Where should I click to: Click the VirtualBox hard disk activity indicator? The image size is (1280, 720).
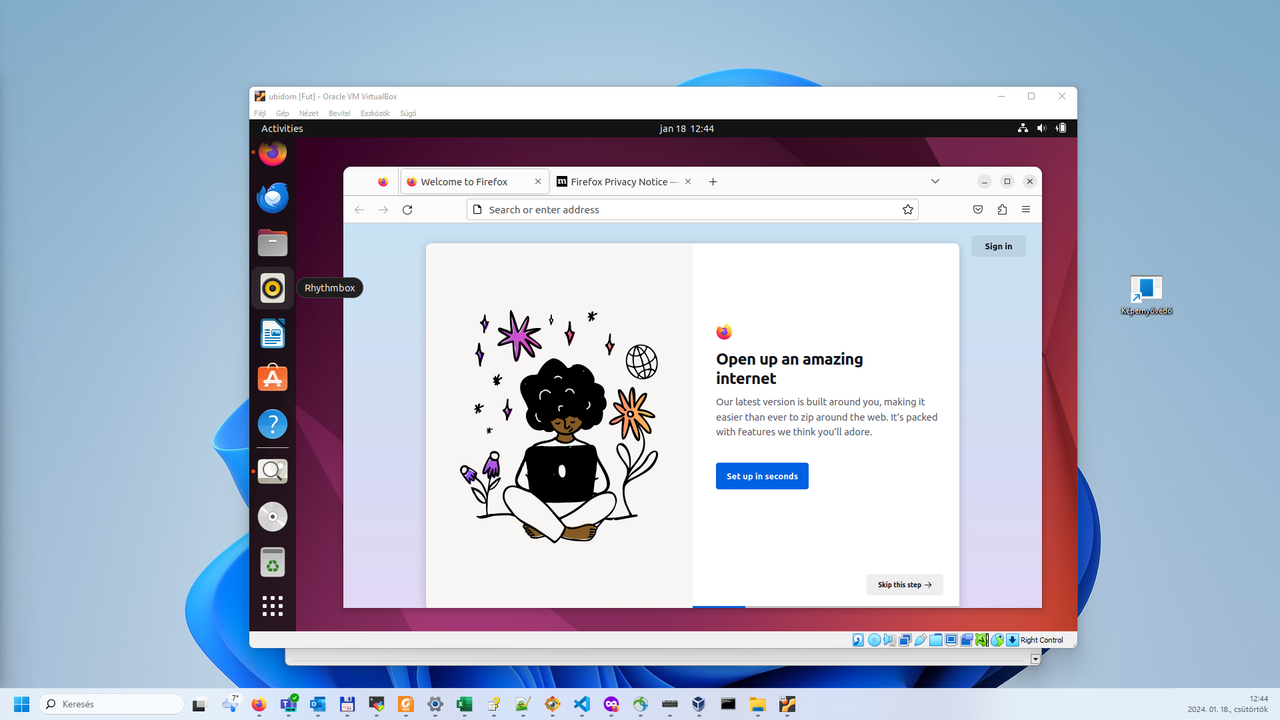(858, 640)
